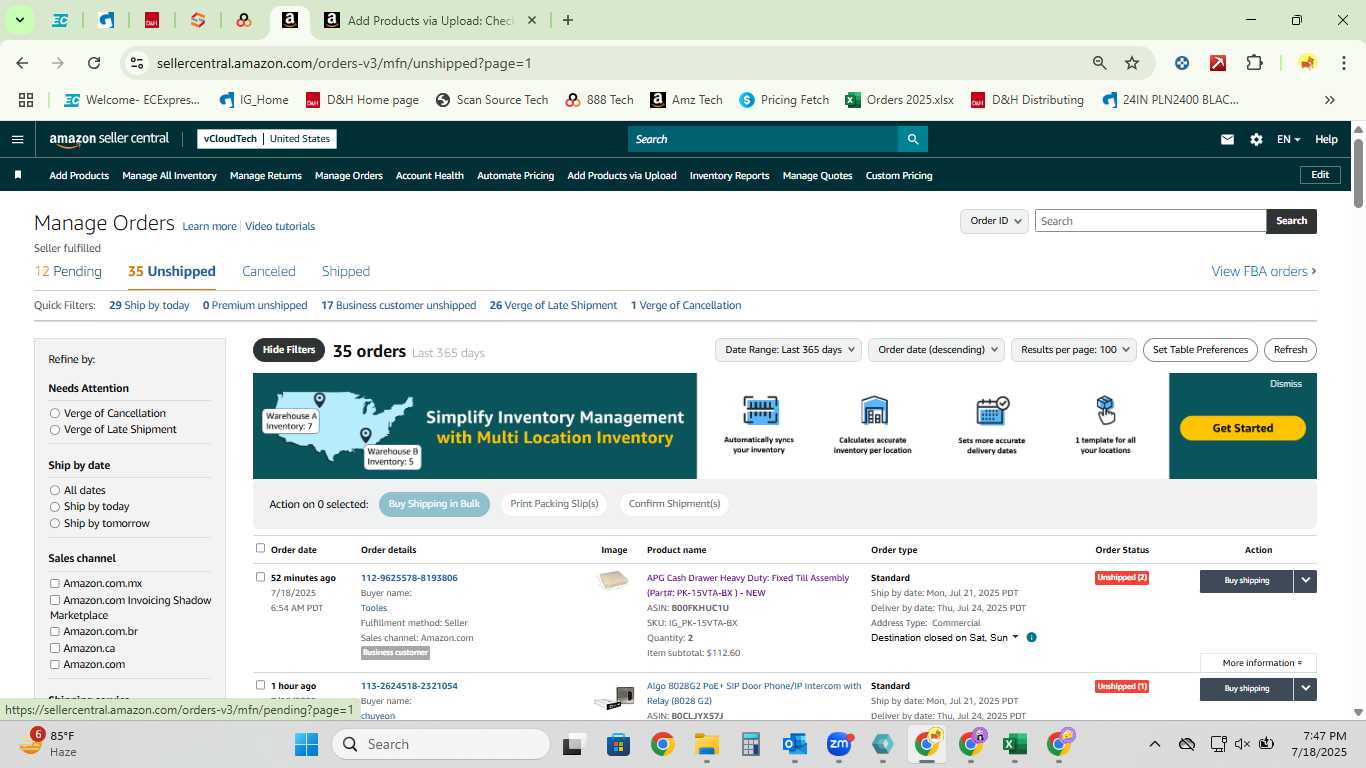The image size is (1366, 768).
Task: Open Seller Central settings gear
Action: click(x=1256, y=139)
